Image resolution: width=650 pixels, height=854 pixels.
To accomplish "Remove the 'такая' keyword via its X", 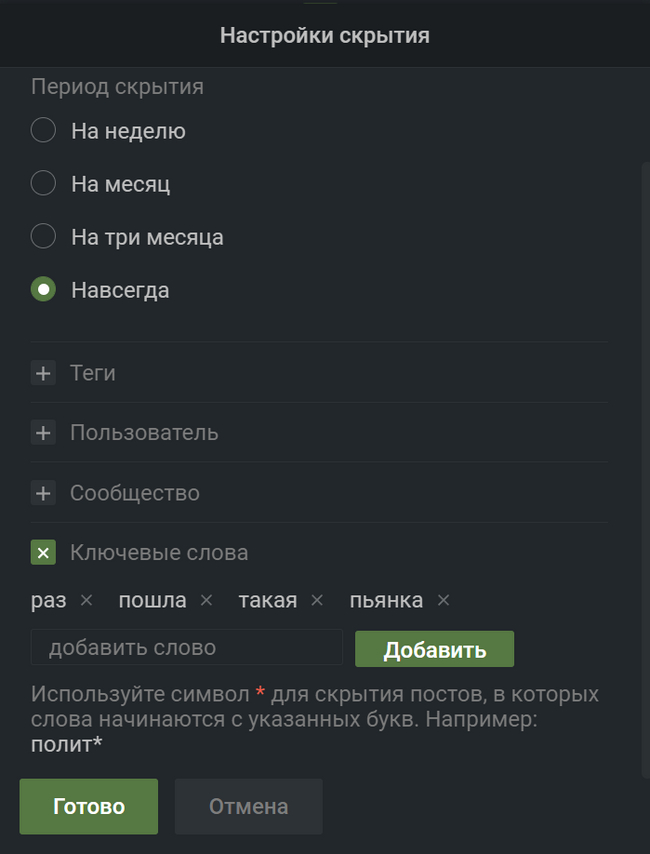I will coord(317,601).
